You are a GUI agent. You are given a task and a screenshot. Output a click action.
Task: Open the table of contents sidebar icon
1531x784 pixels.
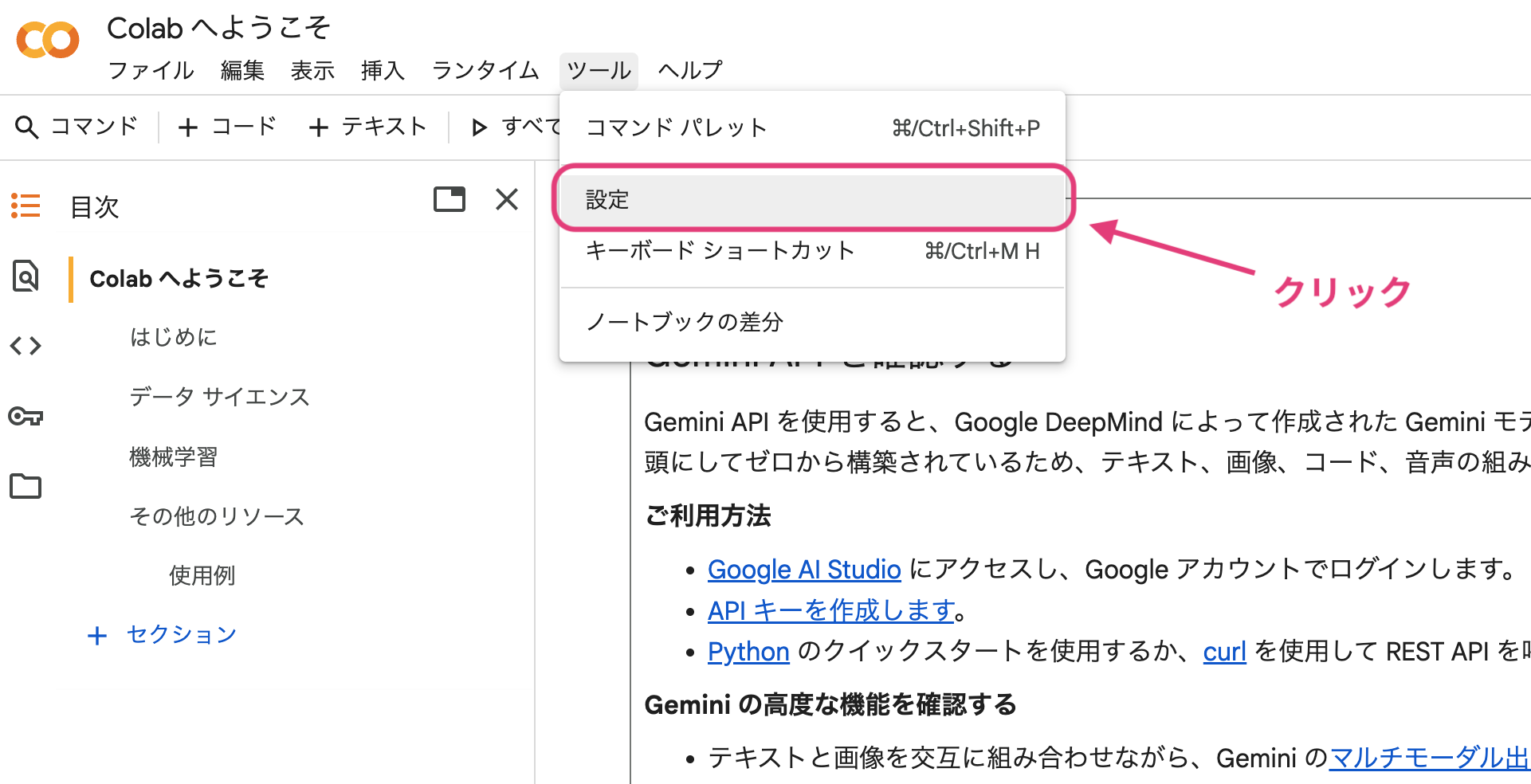pos(26,206)
